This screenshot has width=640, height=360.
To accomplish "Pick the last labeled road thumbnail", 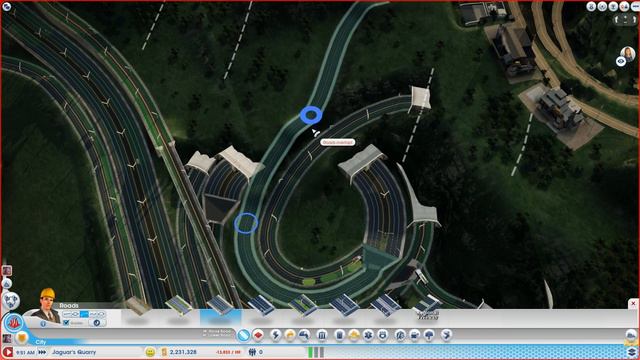I will tap(427, 307).
